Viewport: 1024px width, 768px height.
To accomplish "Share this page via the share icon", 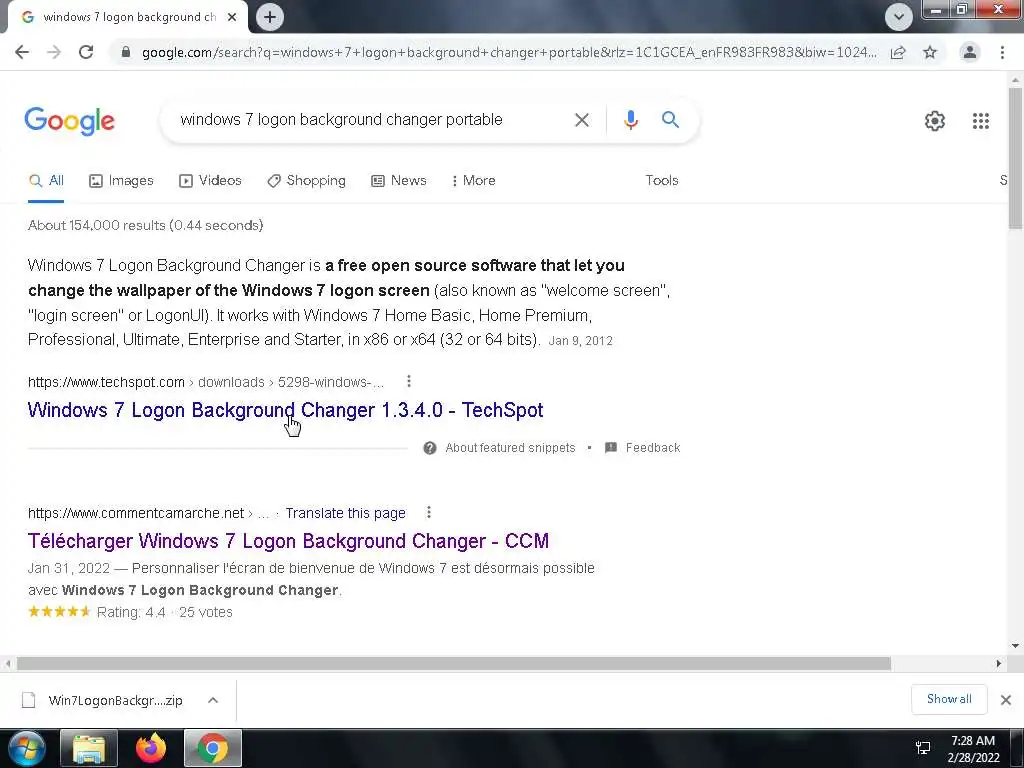I will pyautogui.click(x=898, y=52).
